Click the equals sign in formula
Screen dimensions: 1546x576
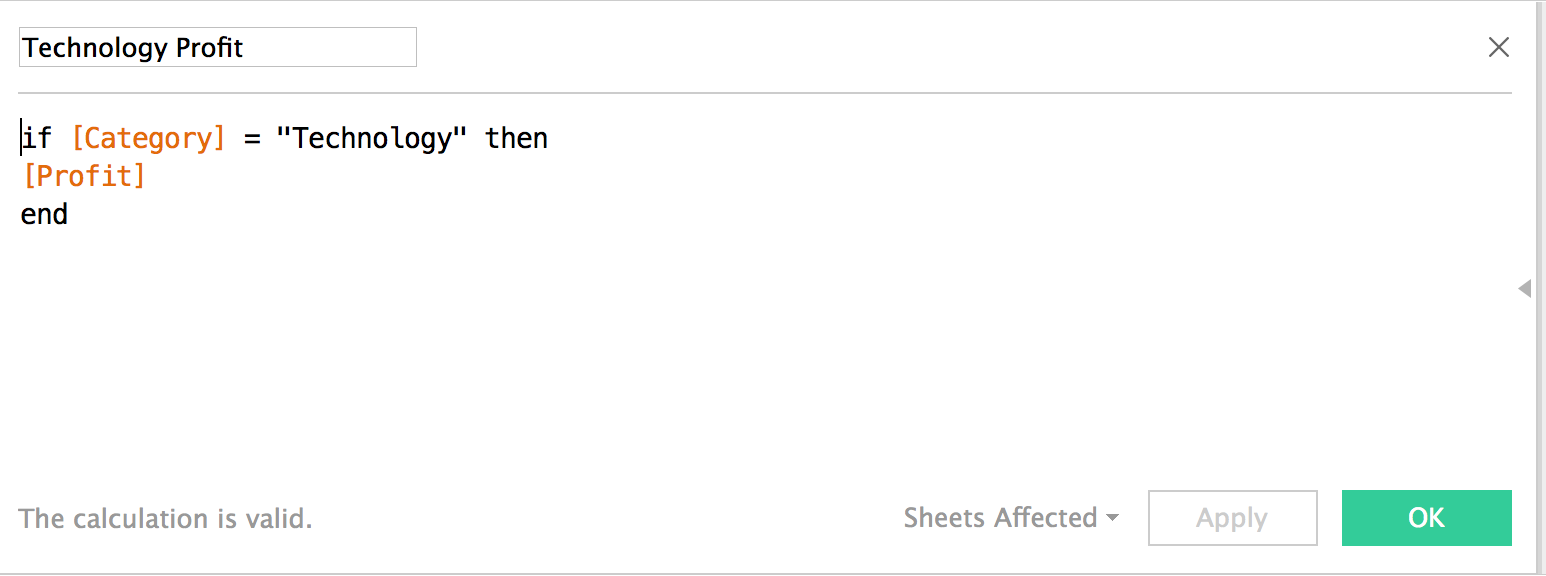(x=250, y=138)
